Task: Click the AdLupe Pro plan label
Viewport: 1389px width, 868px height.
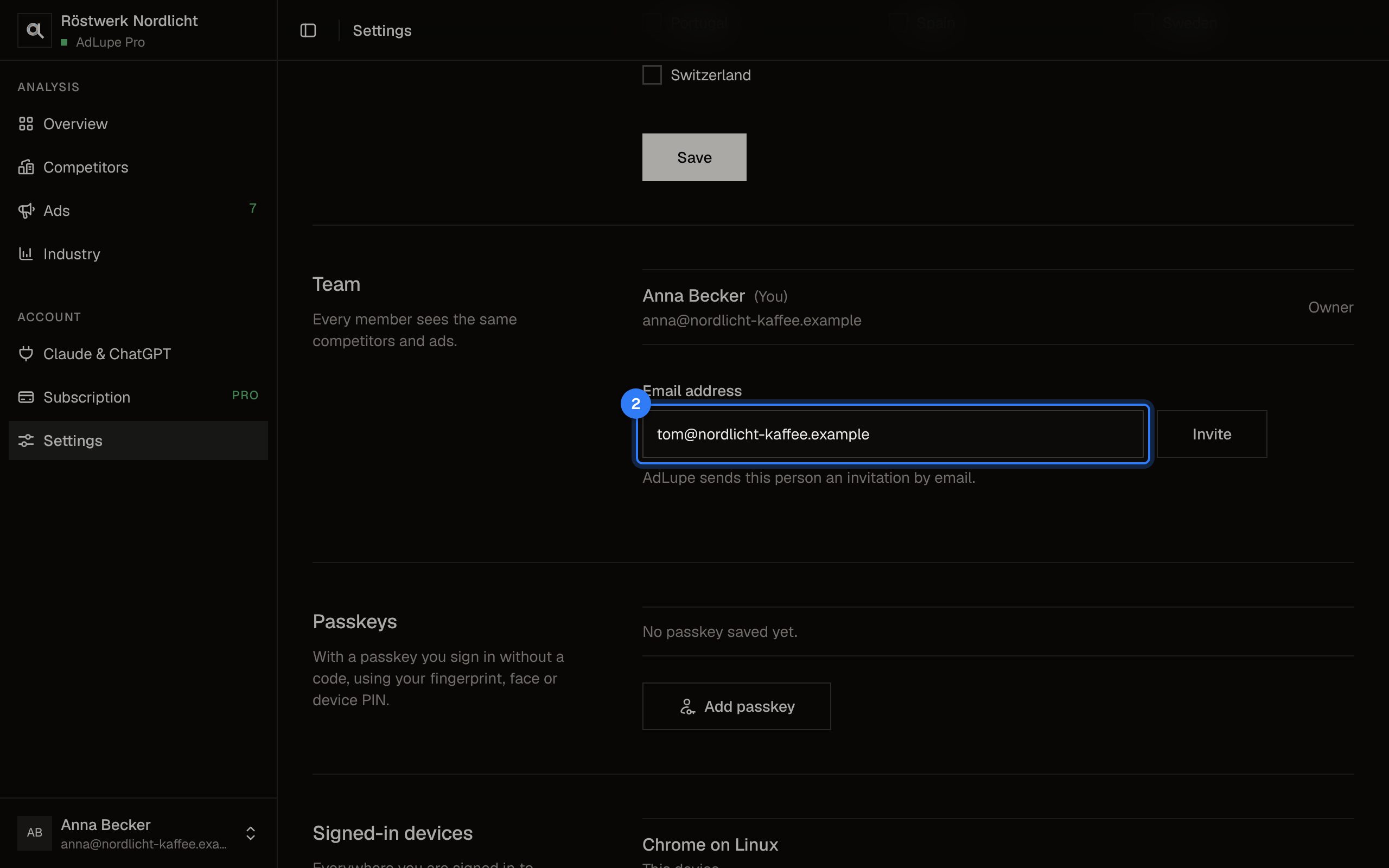Action: tap(110, 42)
